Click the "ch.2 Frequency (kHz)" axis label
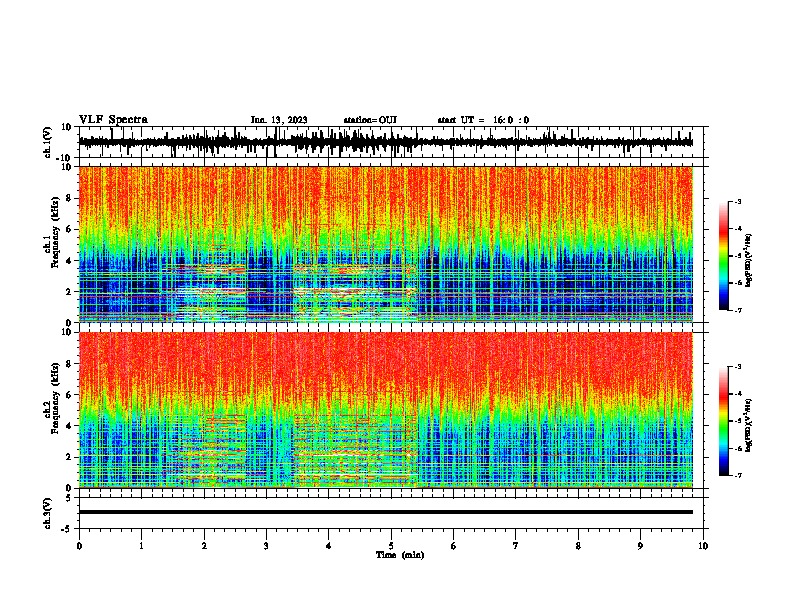The height and width of the screenshot is (612, 792). coord(51,399)
